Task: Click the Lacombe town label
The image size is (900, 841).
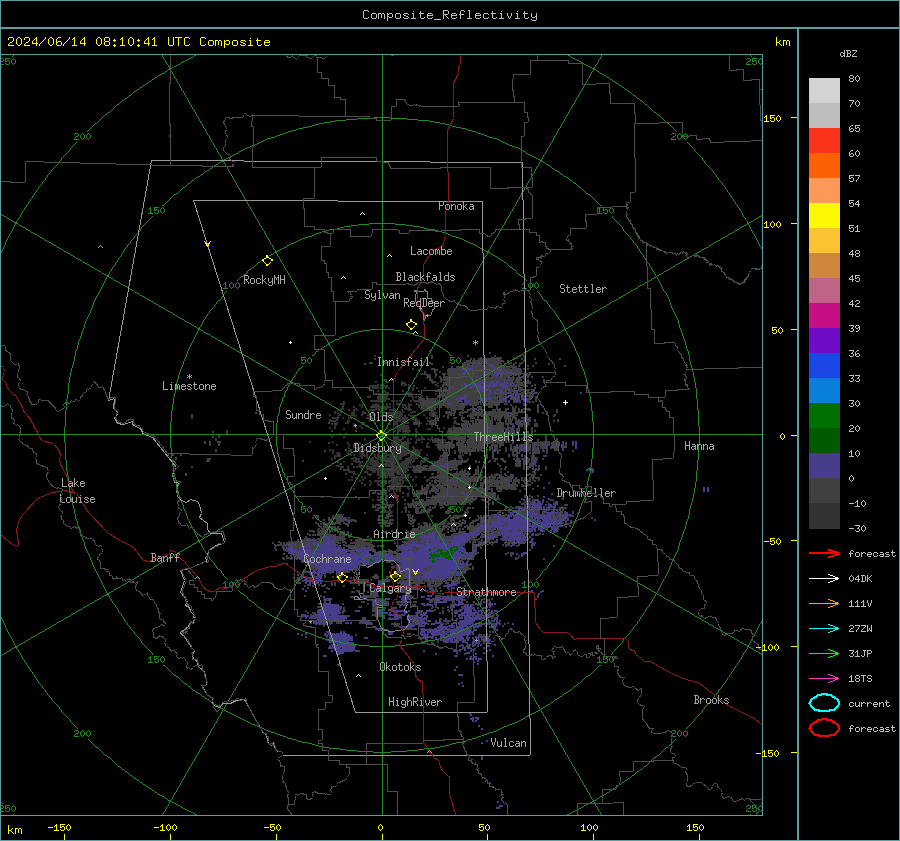Action: point(431,251)
